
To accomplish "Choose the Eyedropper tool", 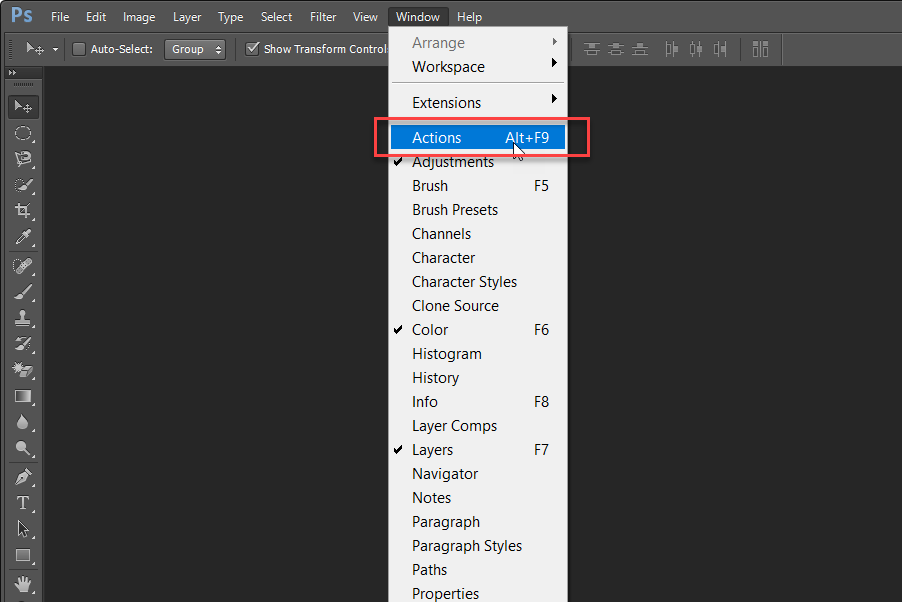I will 23,237.
